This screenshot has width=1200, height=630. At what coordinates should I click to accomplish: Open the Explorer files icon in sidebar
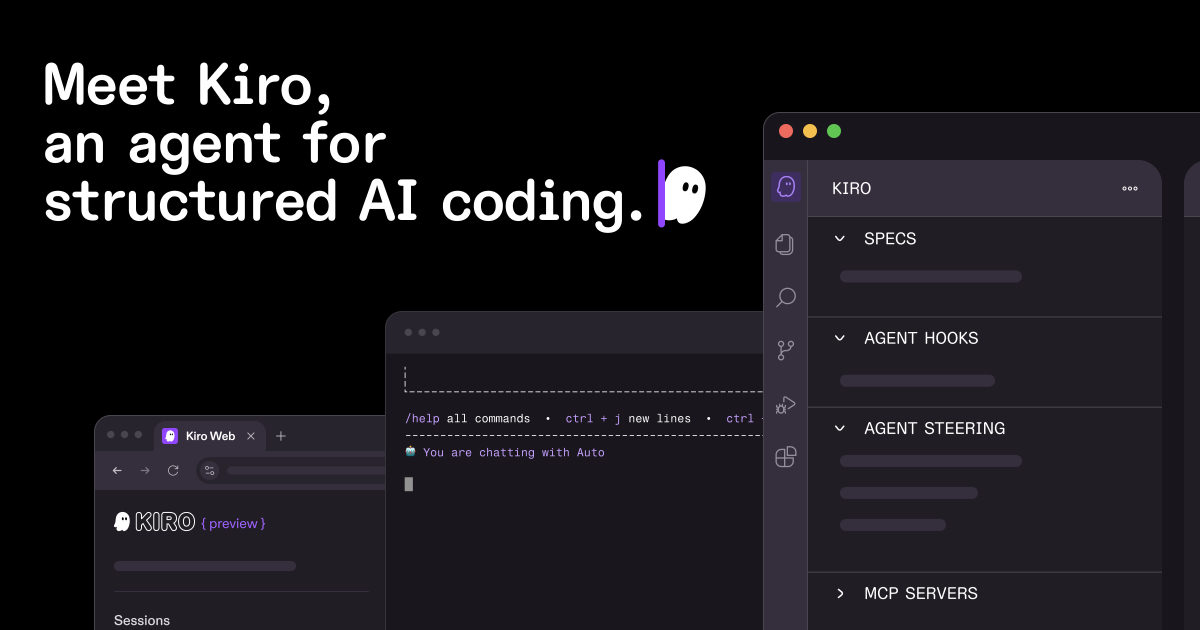785,244
